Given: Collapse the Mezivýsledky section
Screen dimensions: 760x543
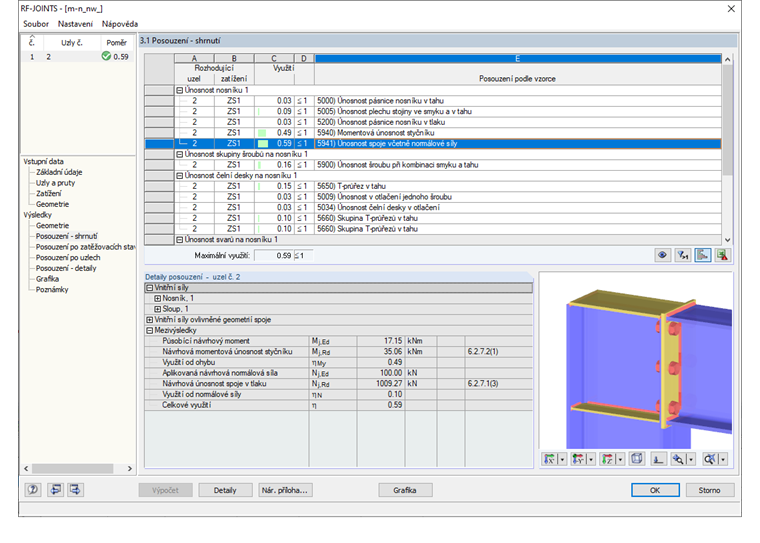Looking at the screenshot, I should [x=150, y=330].
